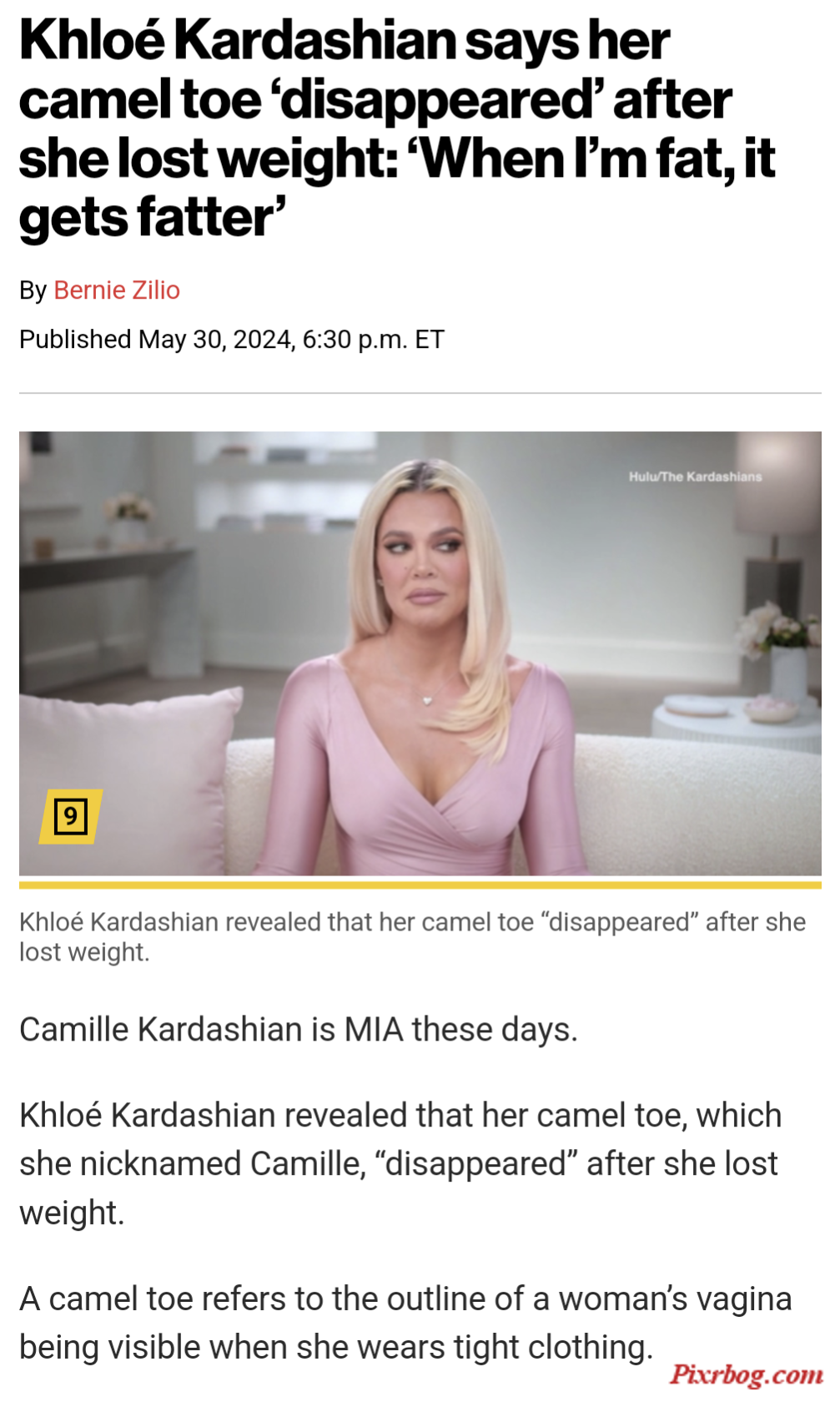840x1402 pixels.
Task: Click the Hulu/The Kardashians photo credit
Action: coord(695,477)
